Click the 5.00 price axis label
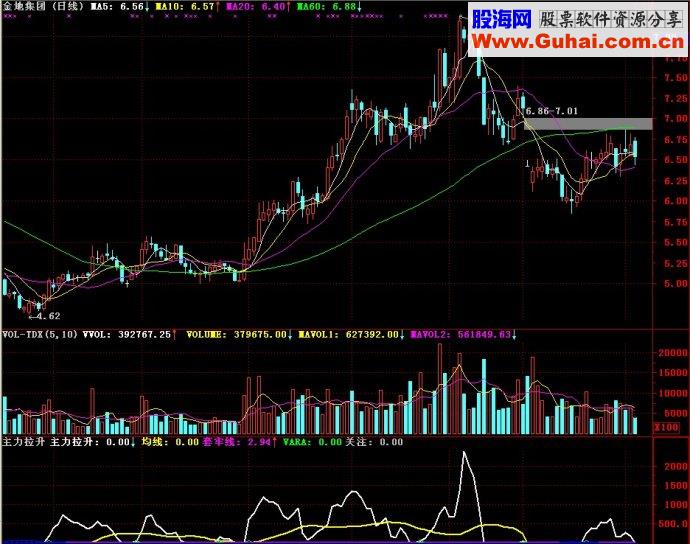This screenshot has height=544, width=690. 675,283
